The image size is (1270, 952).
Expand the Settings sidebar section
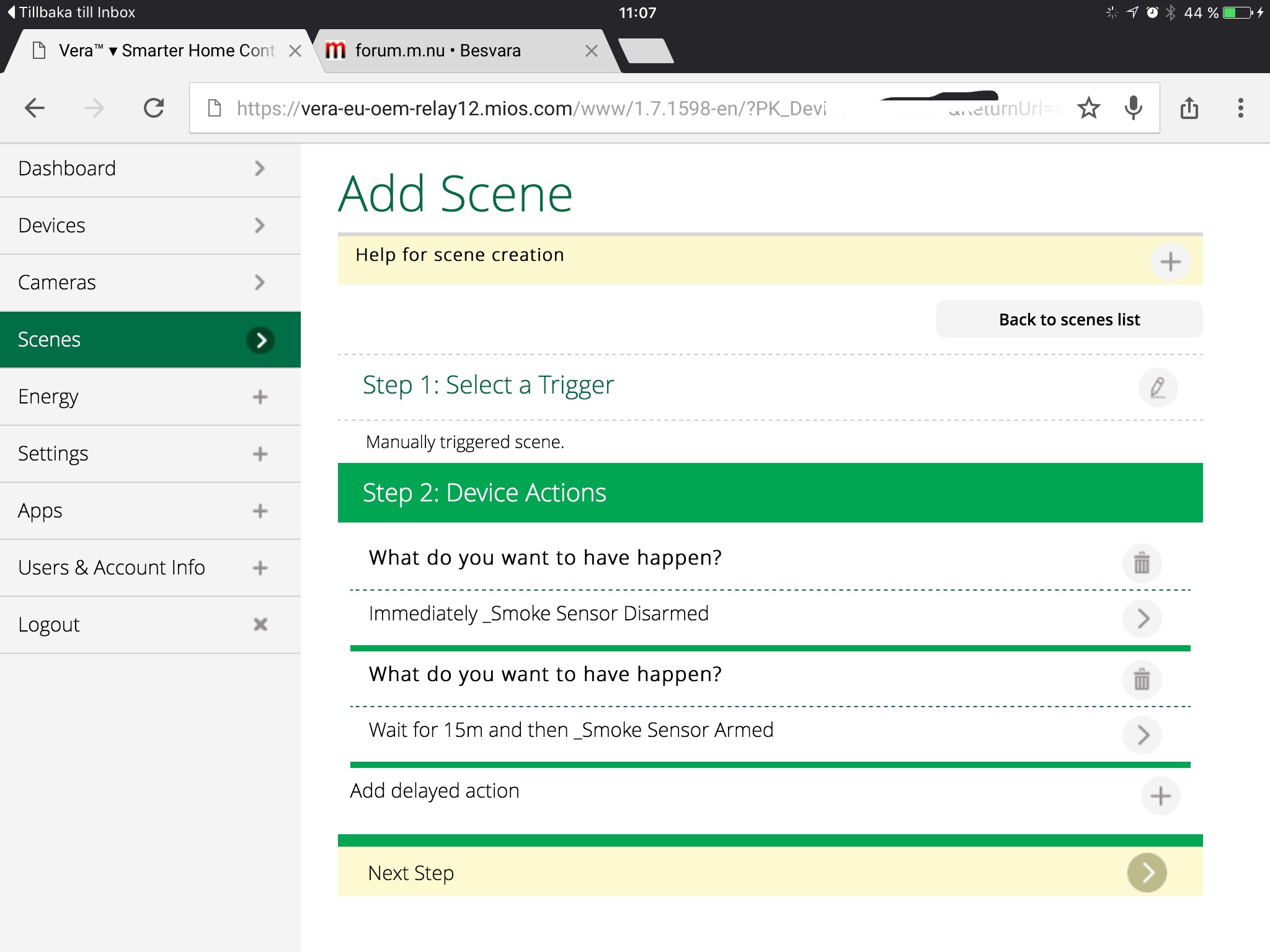click(x=260, y=454)
